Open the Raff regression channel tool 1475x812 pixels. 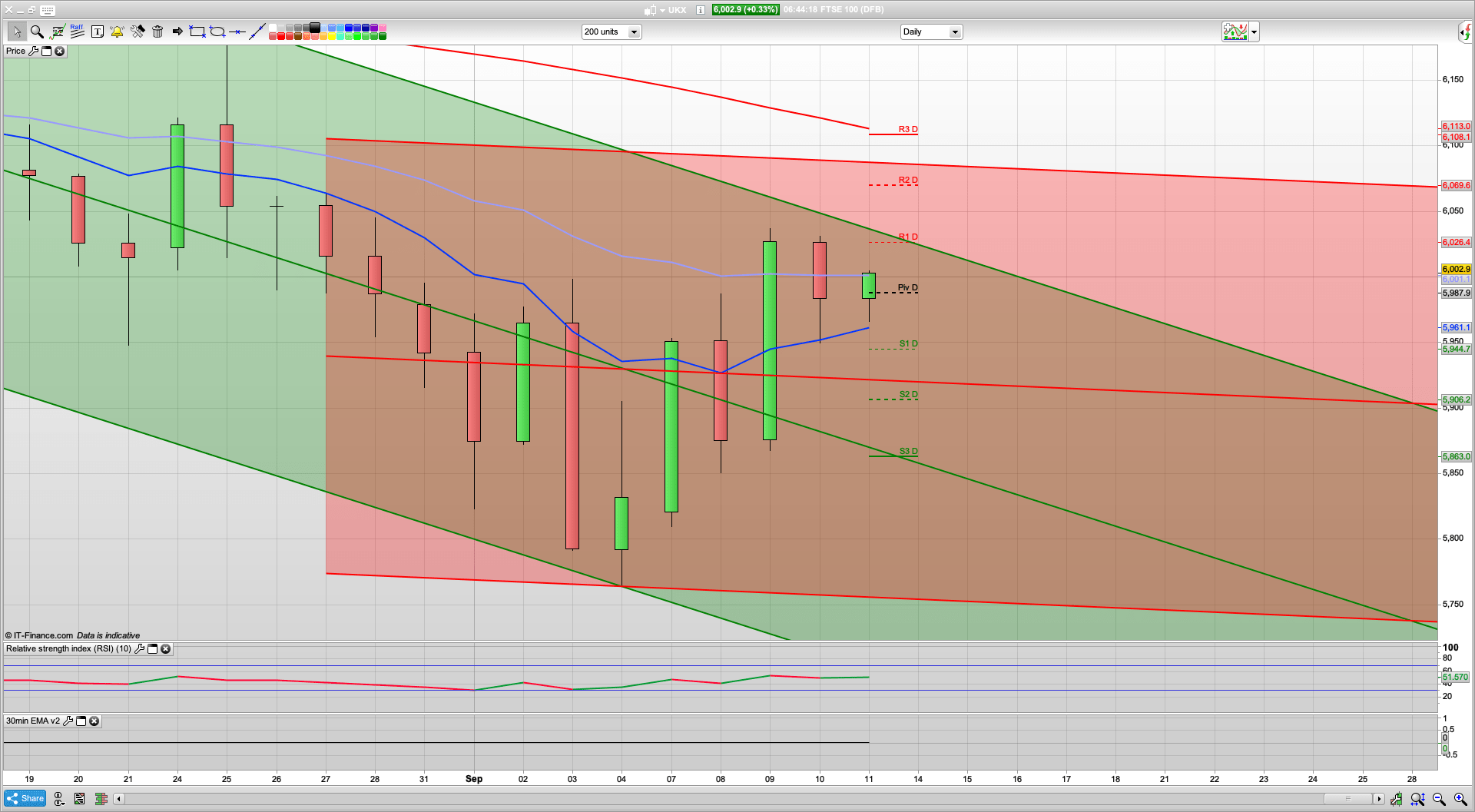pyautogui.click(x=76, y=30)
